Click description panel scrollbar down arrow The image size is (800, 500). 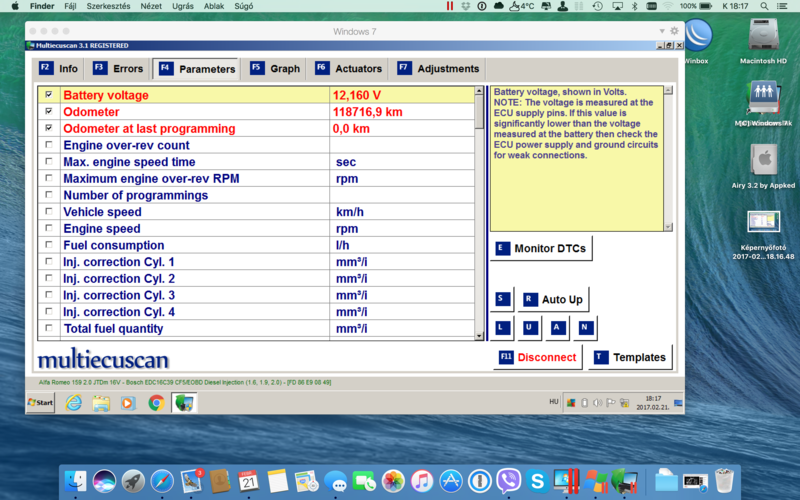[x=668, y=227]
